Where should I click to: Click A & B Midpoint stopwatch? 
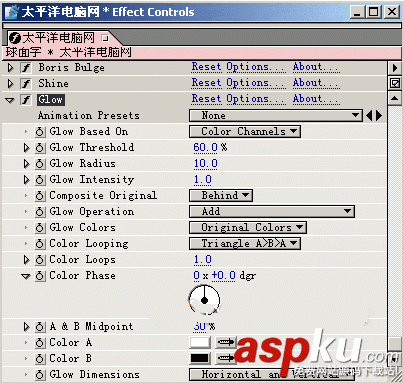(40, 327)
